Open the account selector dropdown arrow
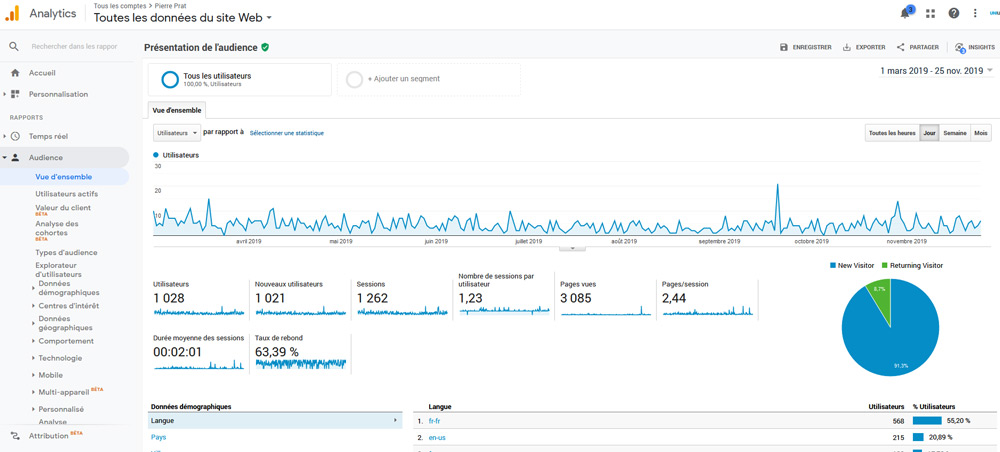The height and width of the screenshot is (452, 1000). click(x=269, y=18)
